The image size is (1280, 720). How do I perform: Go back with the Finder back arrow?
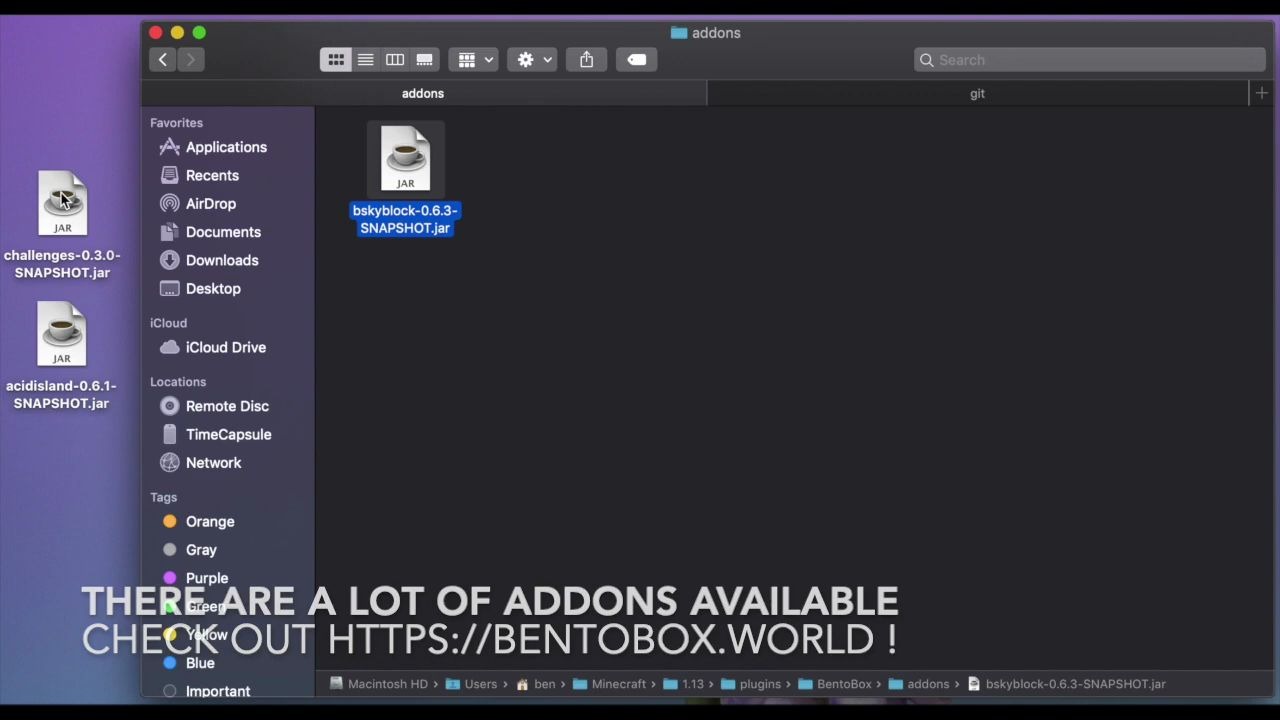click(163, 60)
